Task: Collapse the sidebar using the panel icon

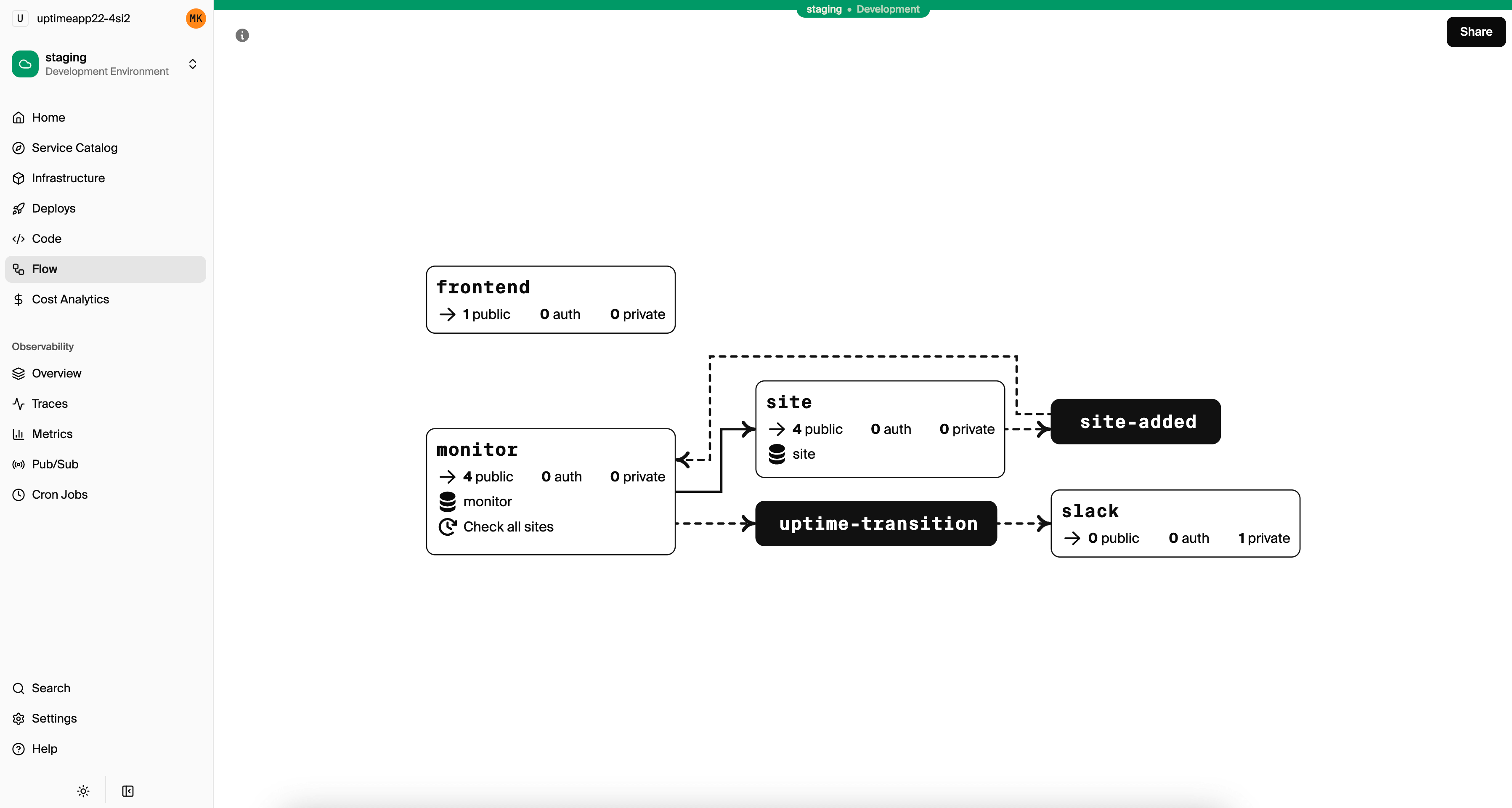Action: (x=128, y=791)
